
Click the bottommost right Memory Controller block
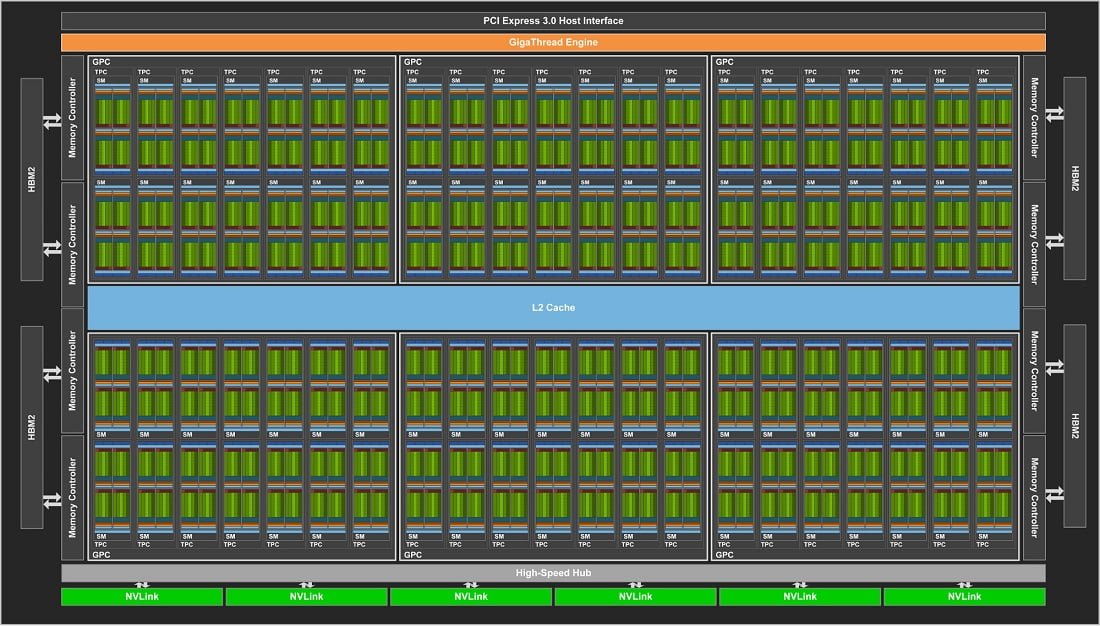click(x=1034, y=496)
